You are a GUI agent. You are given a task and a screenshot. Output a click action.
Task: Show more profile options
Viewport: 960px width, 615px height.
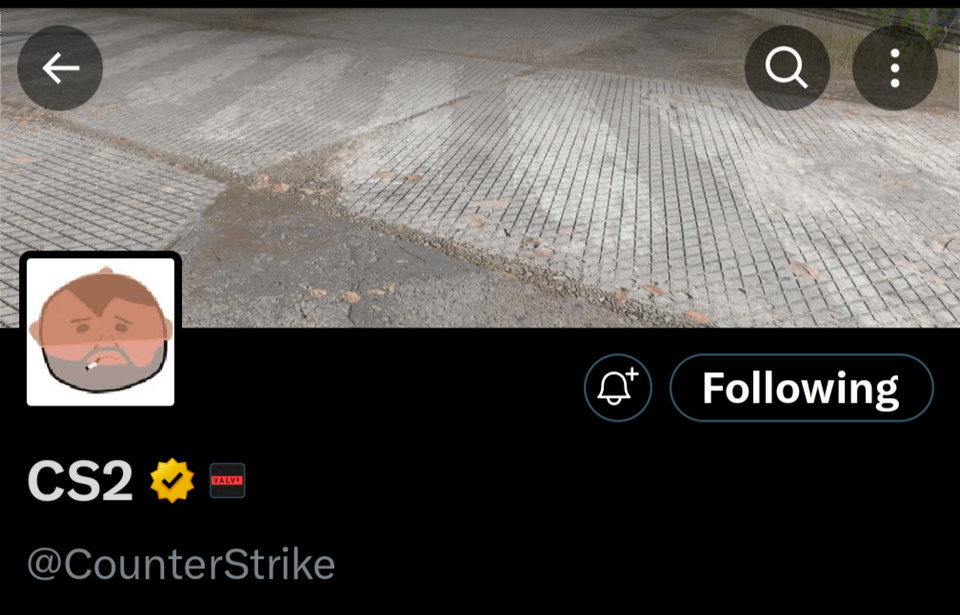point(895,67)
